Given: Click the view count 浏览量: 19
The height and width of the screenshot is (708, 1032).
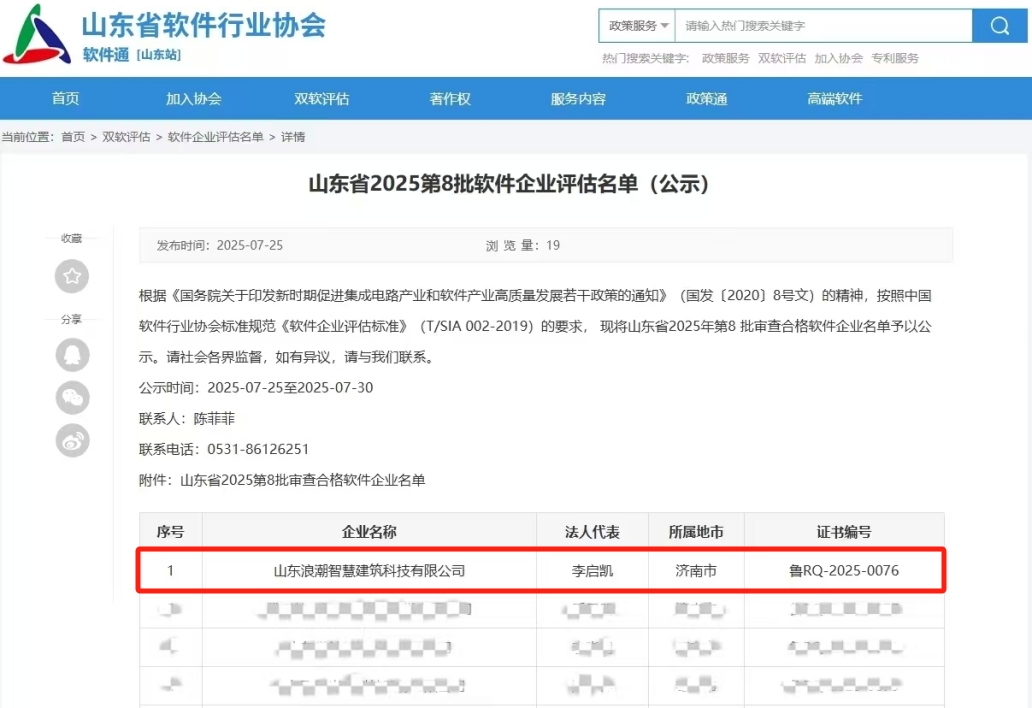Looking at the screenshot, I should click(x=523, y=245).
